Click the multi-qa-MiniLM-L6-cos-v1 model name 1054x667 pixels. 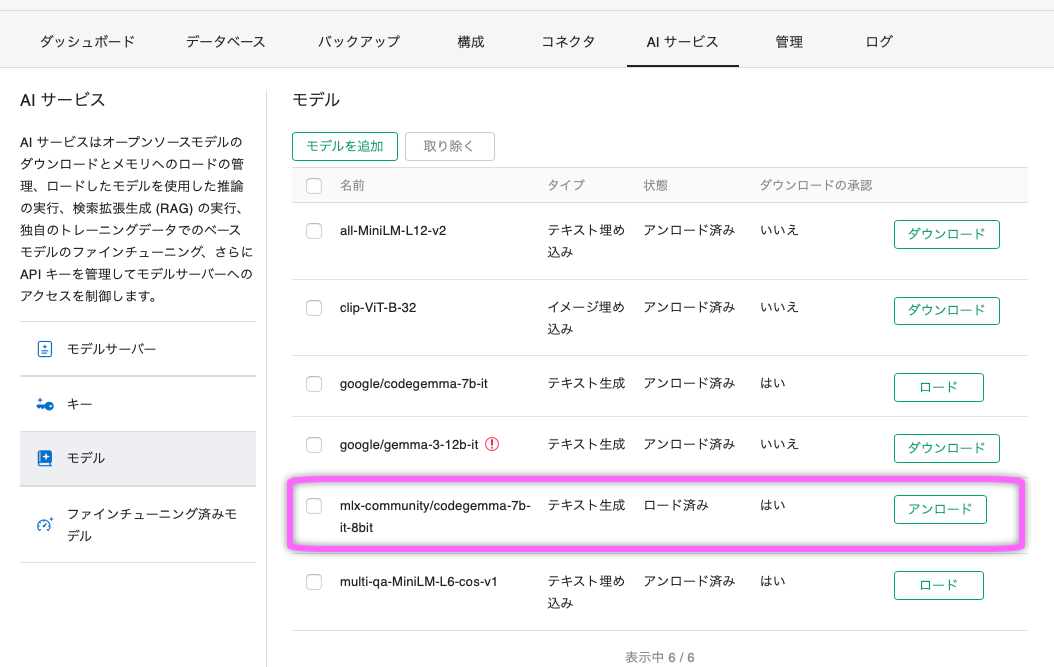click(418, 582)
